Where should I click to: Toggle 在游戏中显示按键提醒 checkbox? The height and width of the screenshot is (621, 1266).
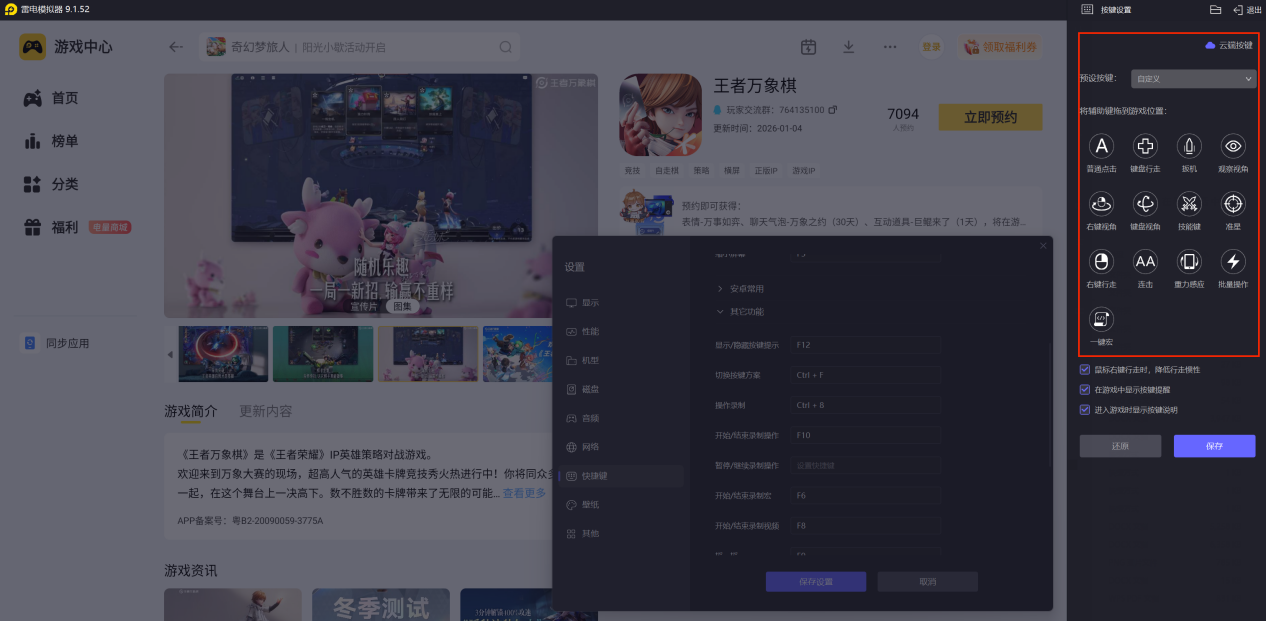pyautogui.click(x=1085, y=389)
